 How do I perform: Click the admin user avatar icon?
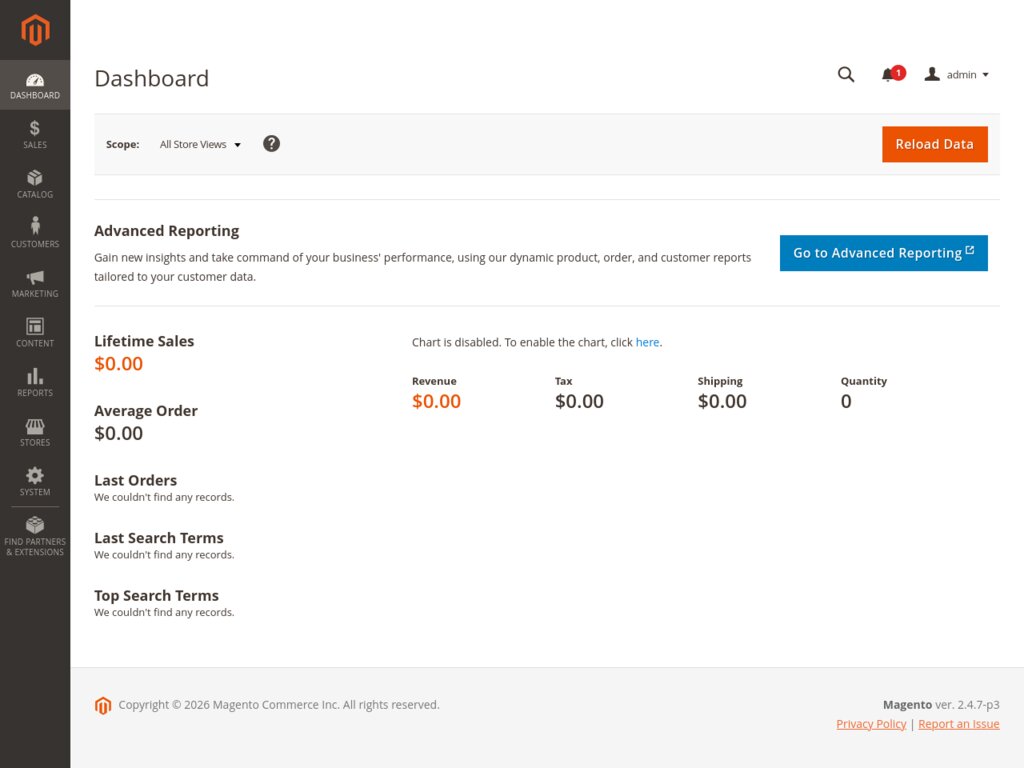coord(932,74)
